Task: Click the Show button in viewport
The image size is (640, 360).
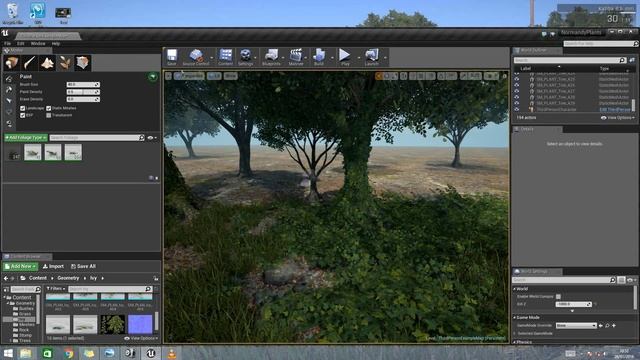Action: pos(231,76)
